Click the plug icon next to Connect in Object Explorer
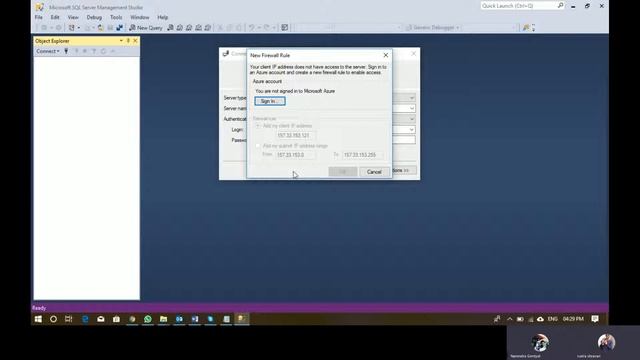 tap(66, 51)
